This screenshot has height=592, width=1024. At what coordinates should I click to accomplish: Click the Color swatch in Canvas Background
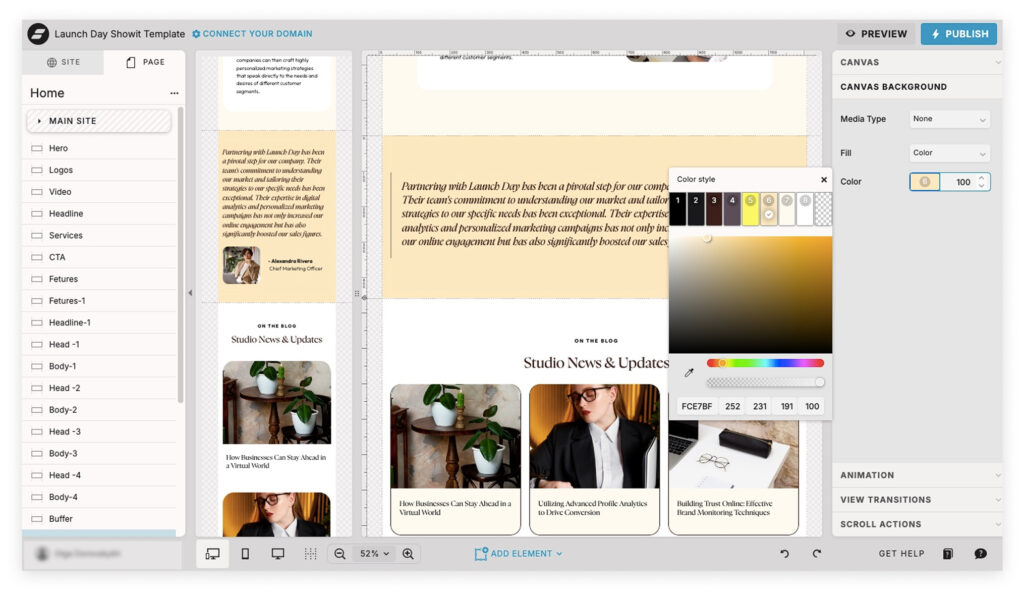pyautogui.click(x=925, y=182)
